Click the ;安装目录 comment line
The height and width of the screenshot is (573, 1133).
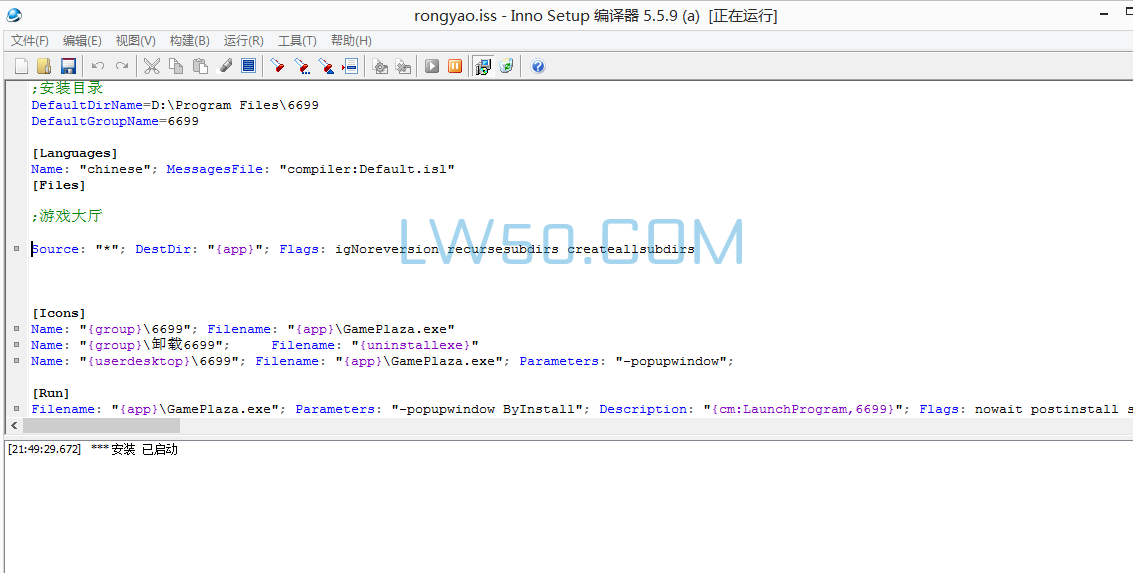(67, 88)
